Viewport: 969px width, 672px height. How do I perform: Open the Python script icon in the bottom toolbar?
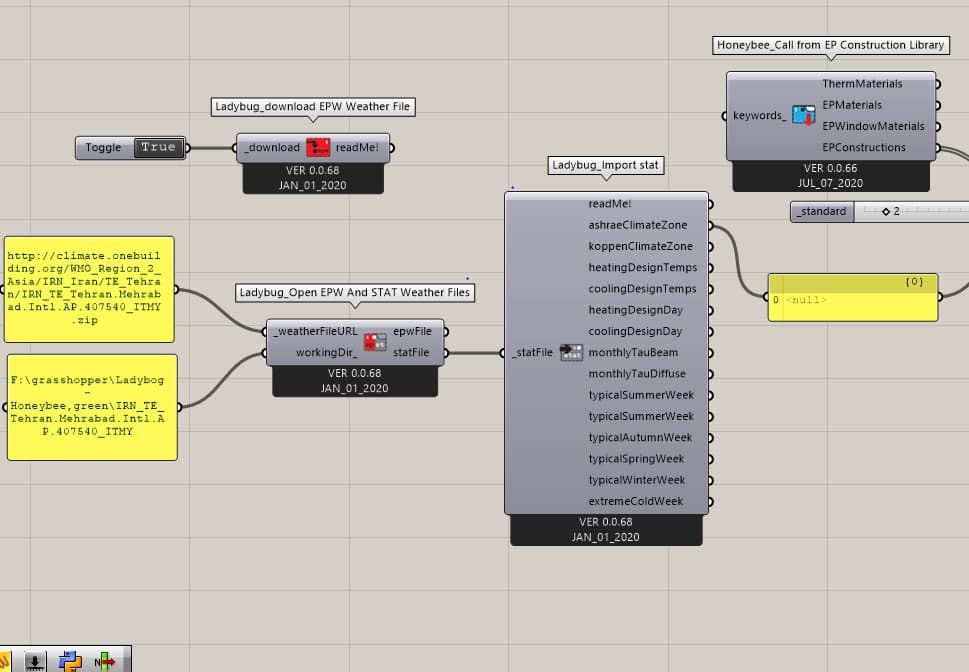coord(70,661)
